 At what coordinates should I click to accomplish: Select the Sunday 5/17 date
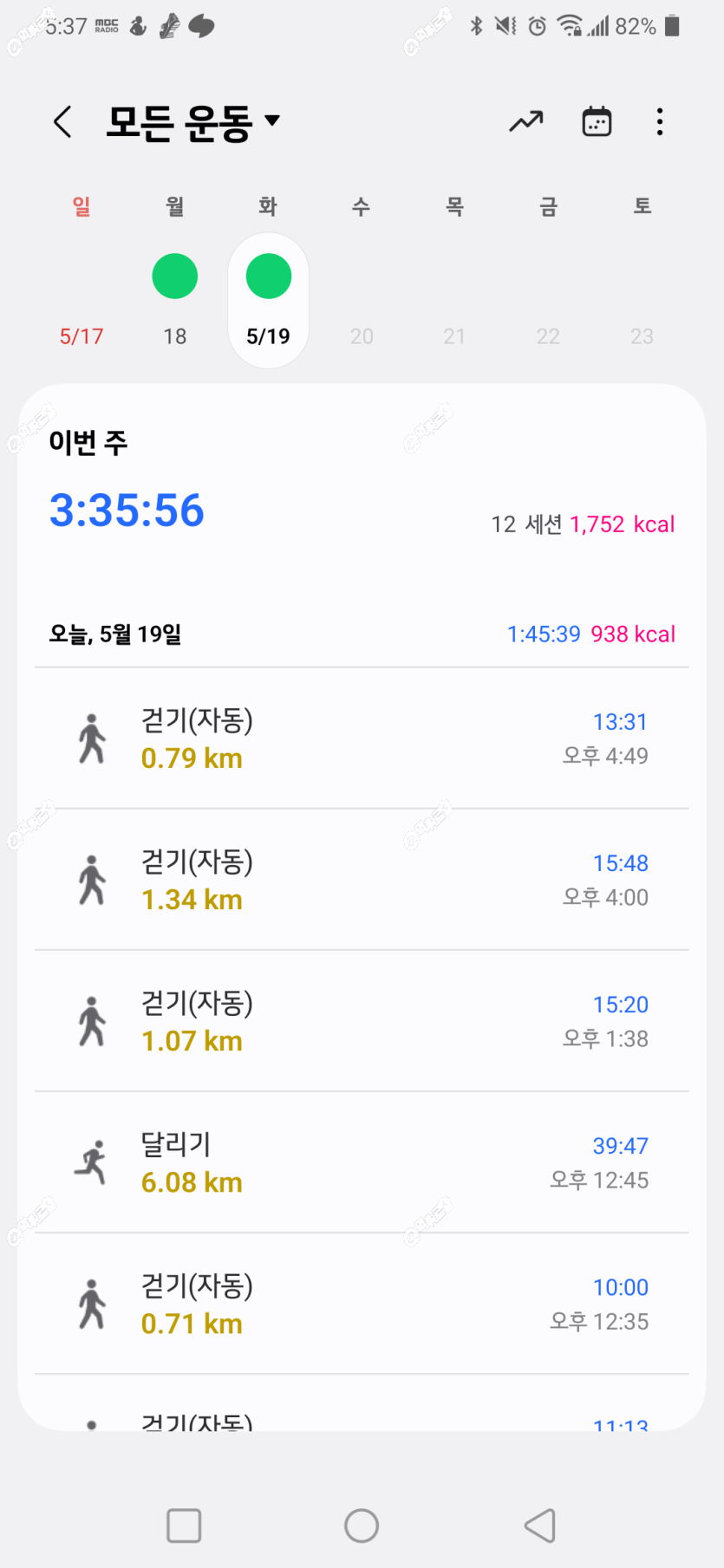[82, 336]
